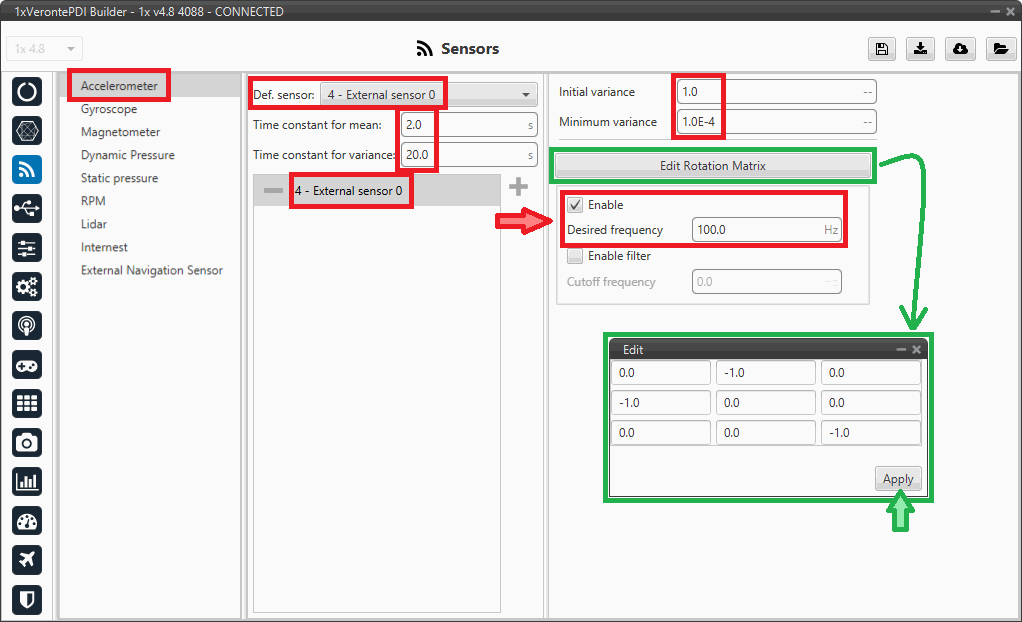Select External Navigation Sensor entry

[152, 270]
